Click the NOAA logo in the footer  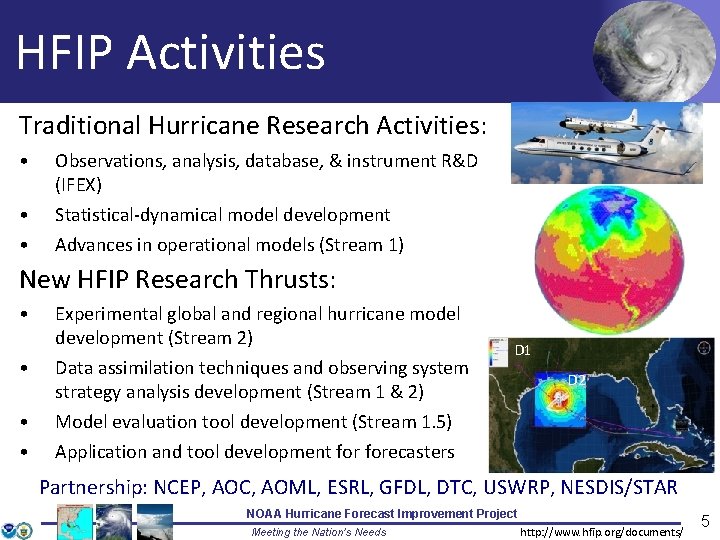tap(9, 530)
